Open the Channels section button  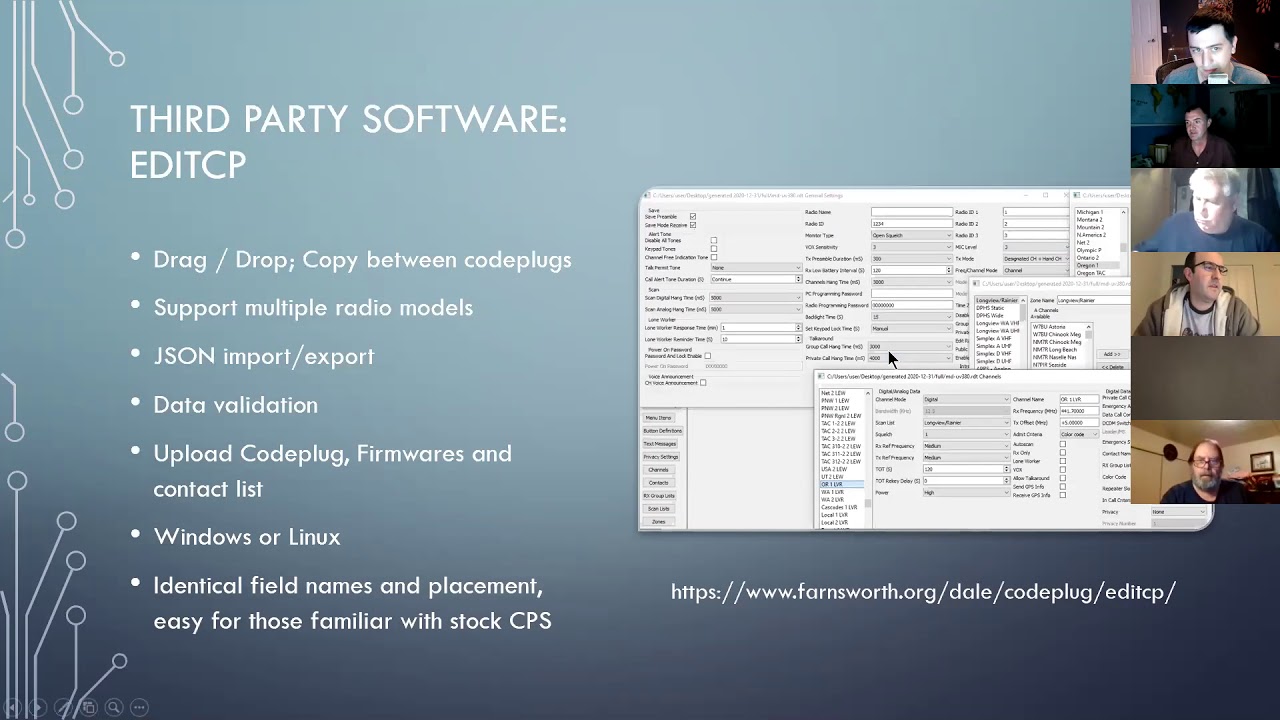pos(658,470)
